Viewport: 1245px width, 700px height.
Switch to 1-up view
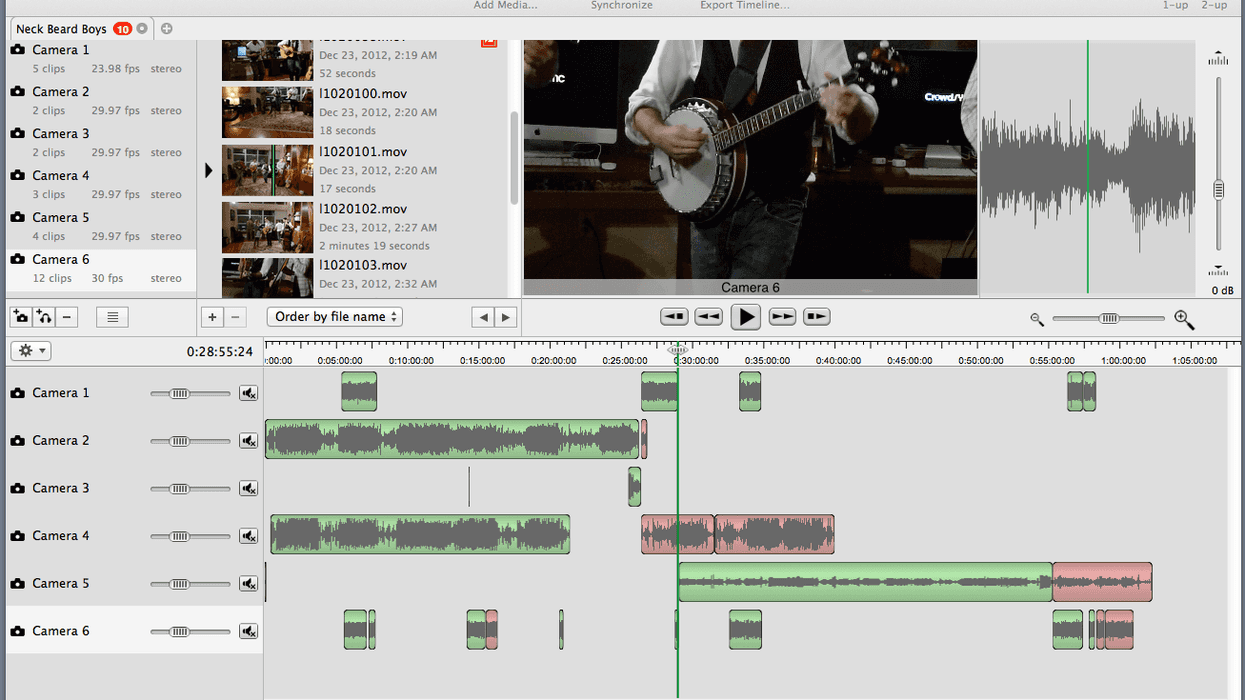click(1175, 6)
